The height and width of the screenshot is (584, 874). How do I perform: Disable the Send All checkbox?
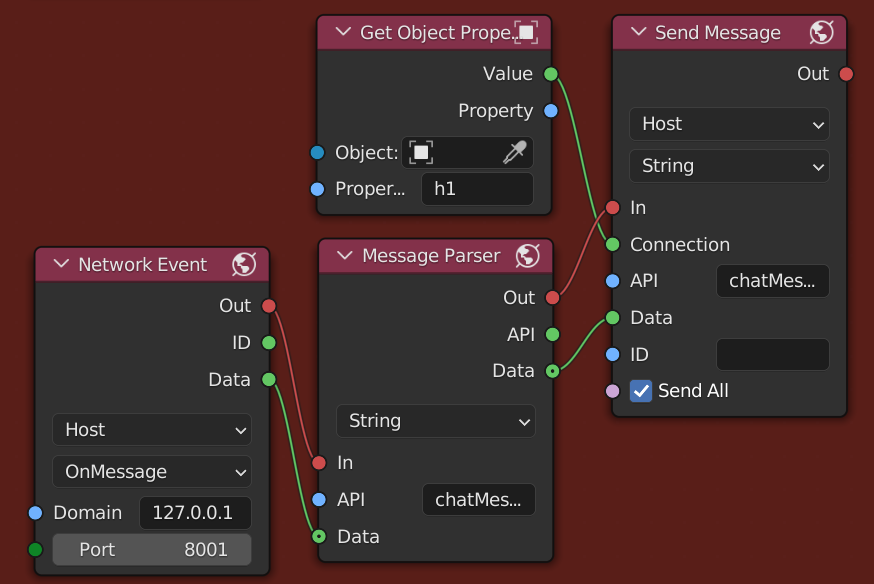(641, 391)
